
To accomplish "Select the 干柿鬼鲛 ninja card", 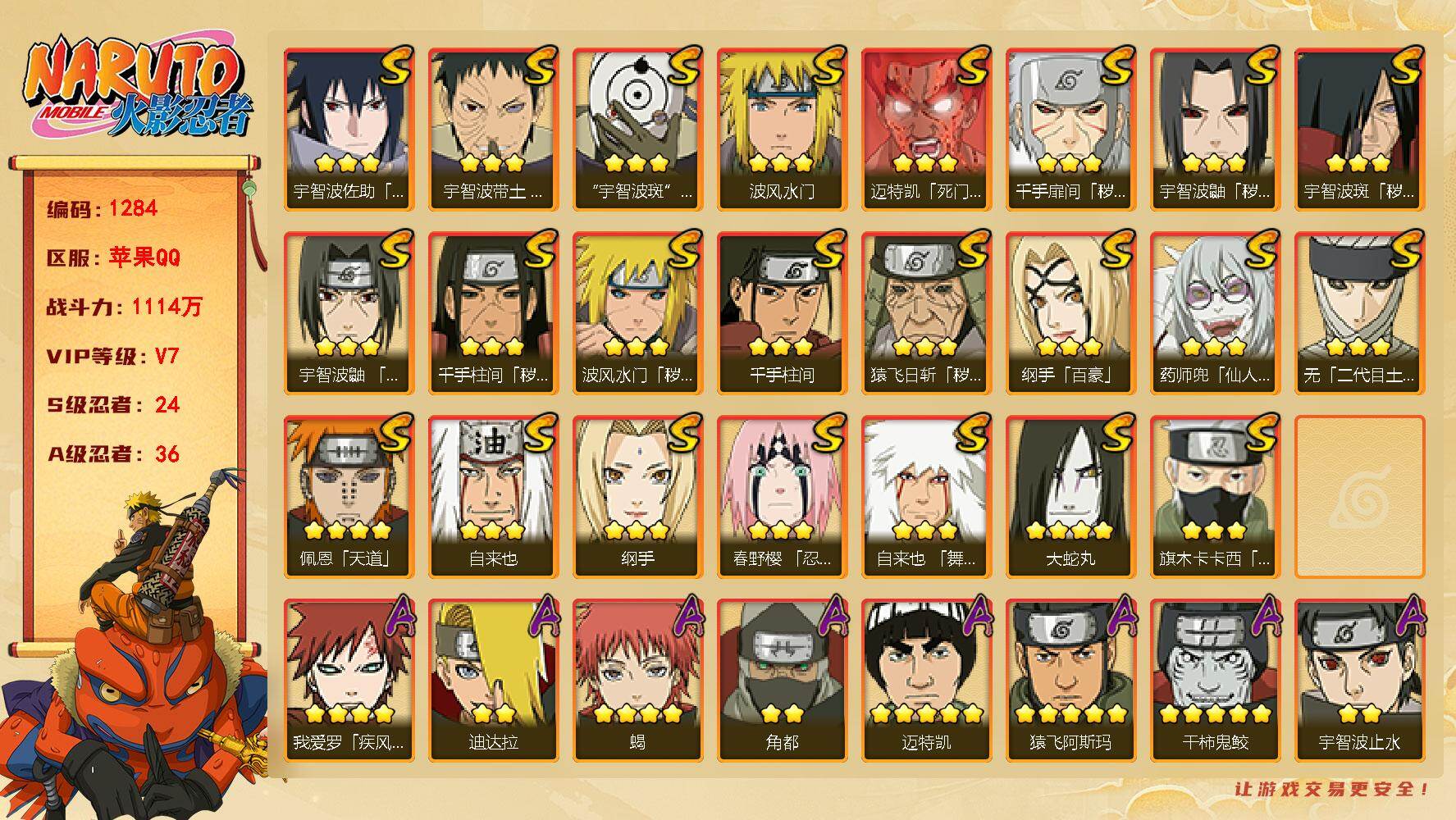I will pos(1215,681).
